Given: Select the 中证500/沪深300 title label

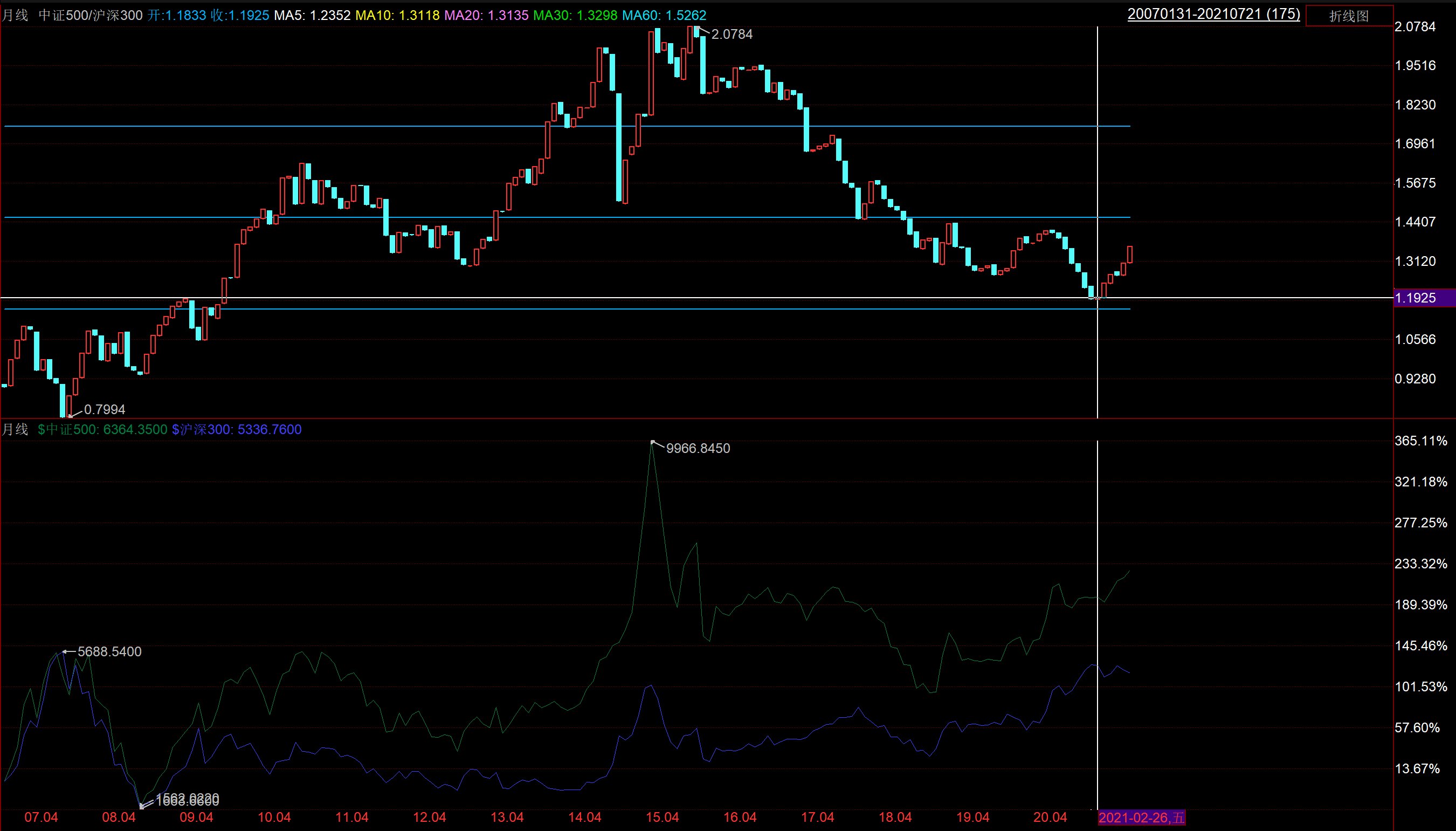Looking at the screenshot, I should tap(90, 15).
